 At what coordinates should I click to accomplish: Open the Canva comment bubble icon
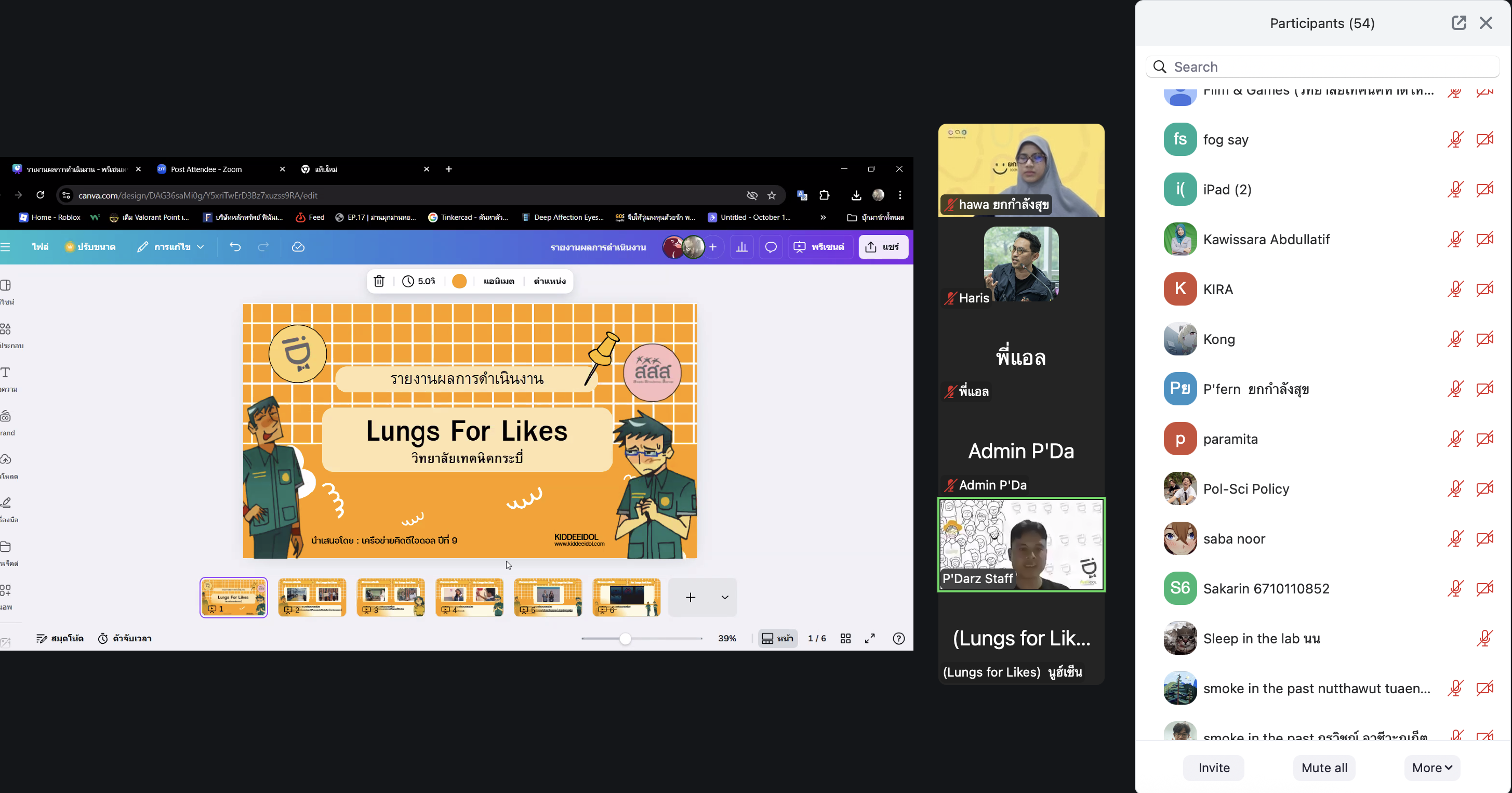tap(771, 247)
